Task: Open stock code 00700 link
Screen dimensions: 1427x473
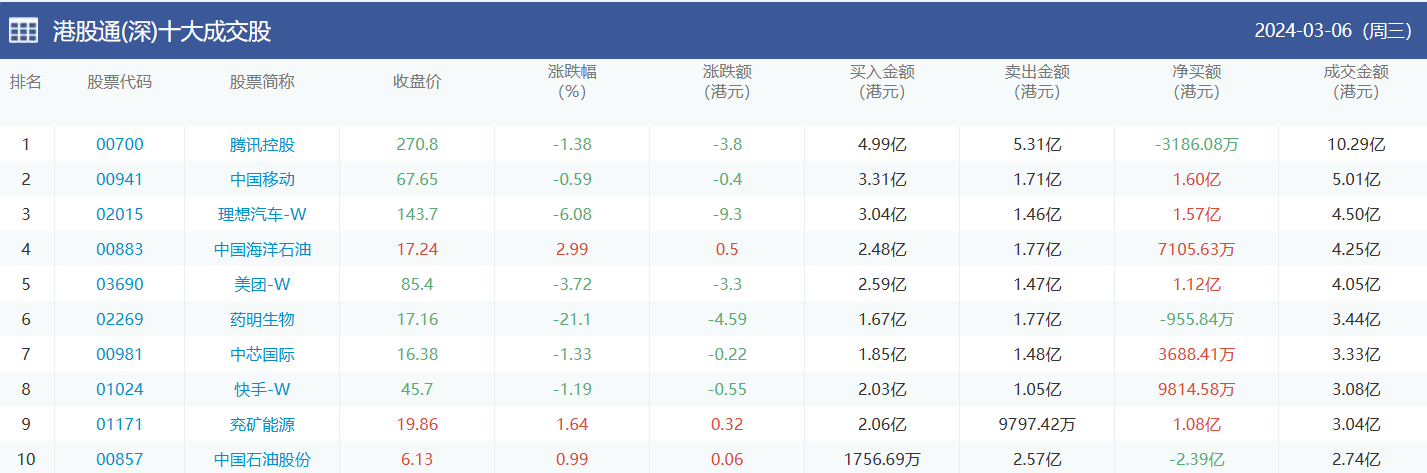Action: (x=120, y=144)
